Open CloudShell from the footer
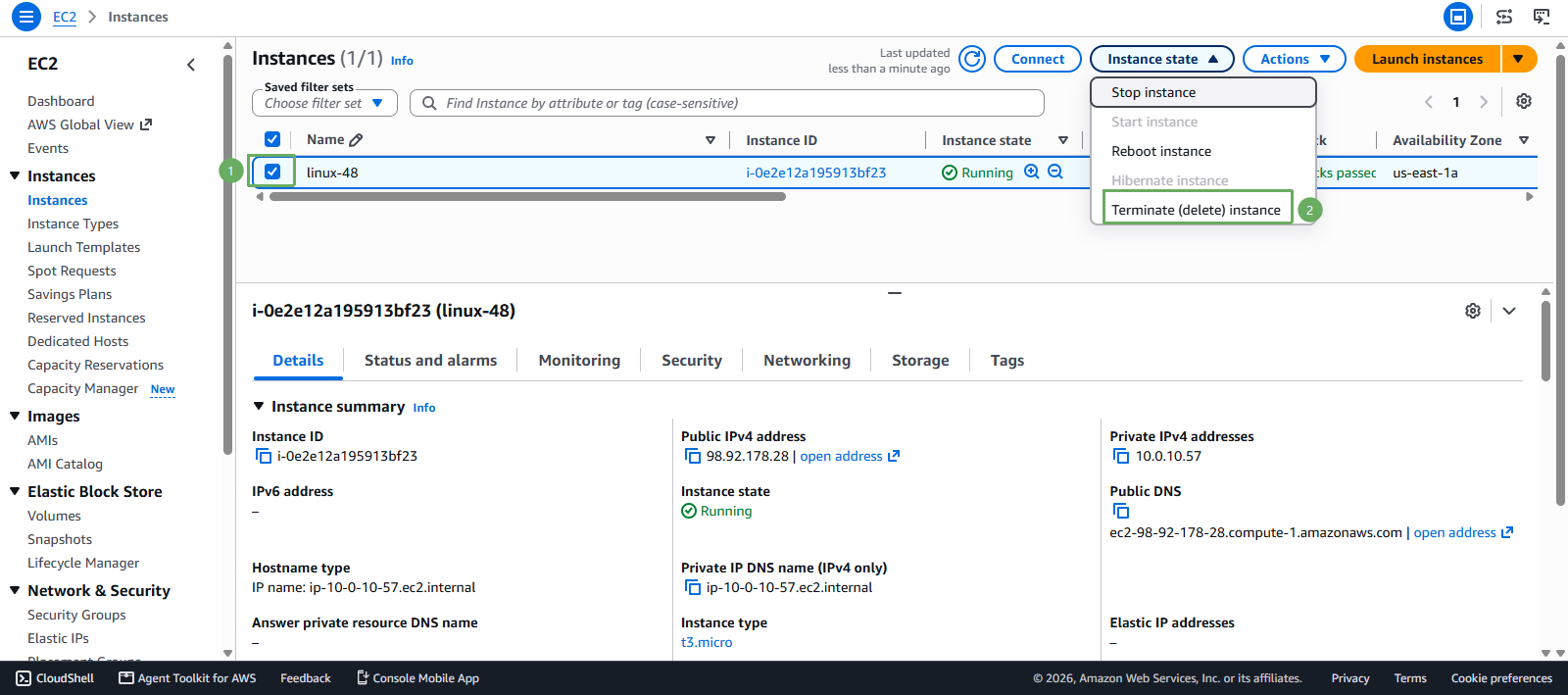This screenshot has width=1568, height=695. 56,678
